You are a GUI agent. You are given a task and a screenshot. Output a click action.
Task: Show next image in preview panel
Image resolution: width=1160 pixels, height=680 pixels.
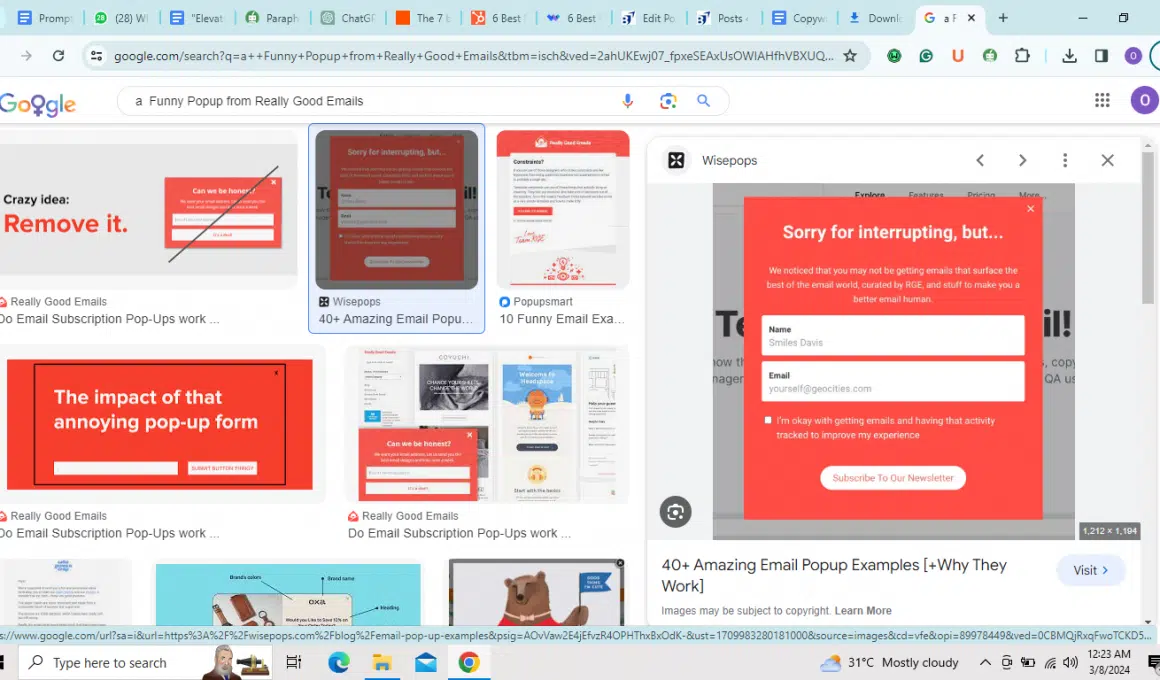(x=1022, y=160)
